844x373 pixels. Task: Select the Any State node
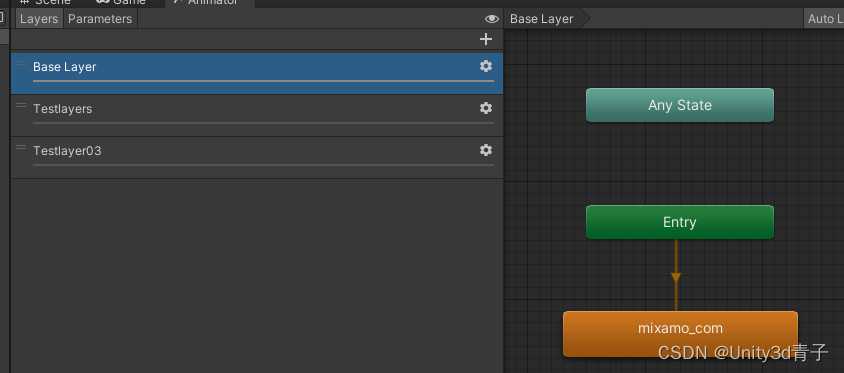pos(680,105)
